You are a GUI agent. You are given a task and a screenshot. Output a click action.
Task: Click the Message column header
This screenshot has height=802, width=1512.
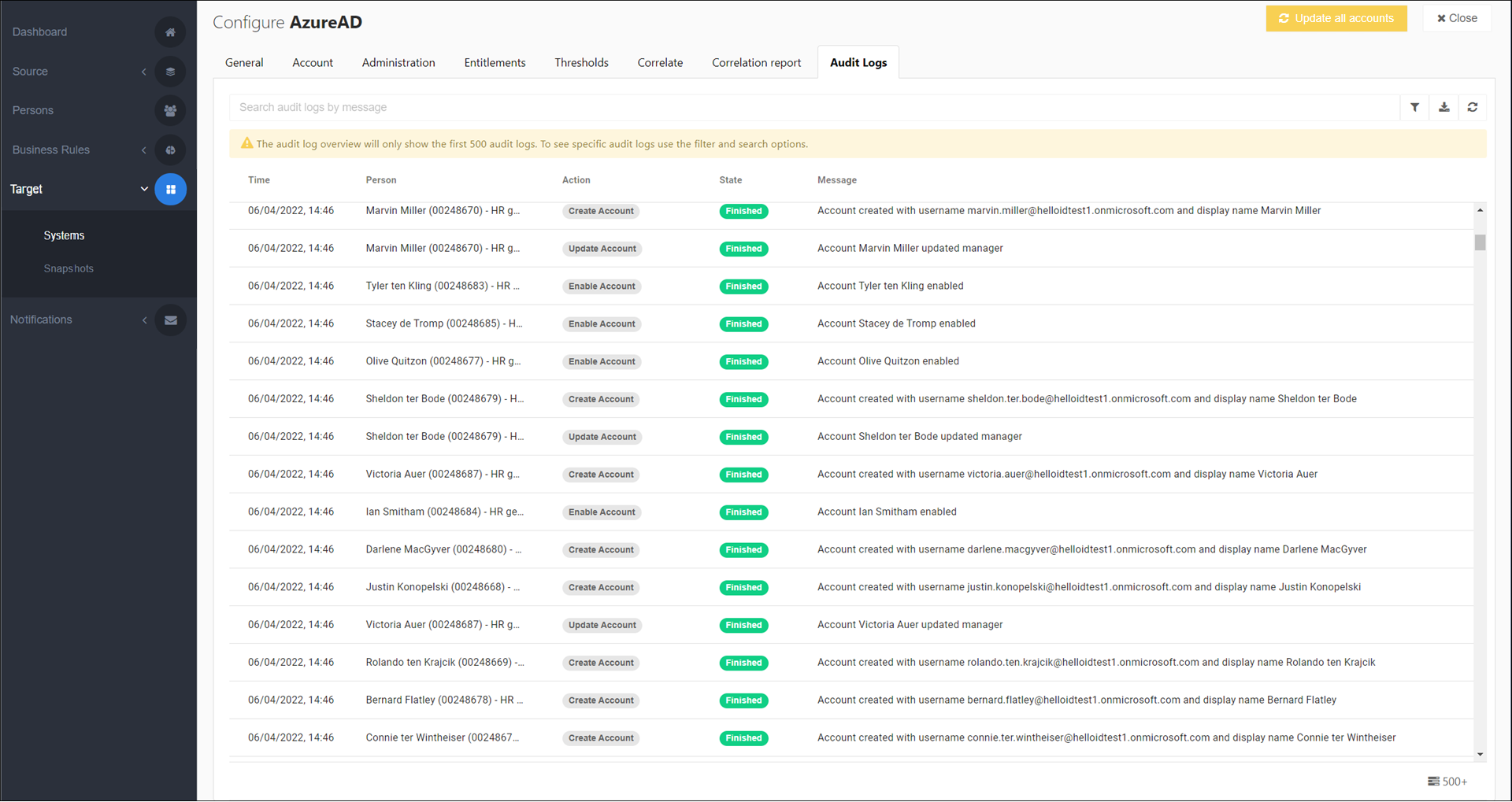[837, 180]
